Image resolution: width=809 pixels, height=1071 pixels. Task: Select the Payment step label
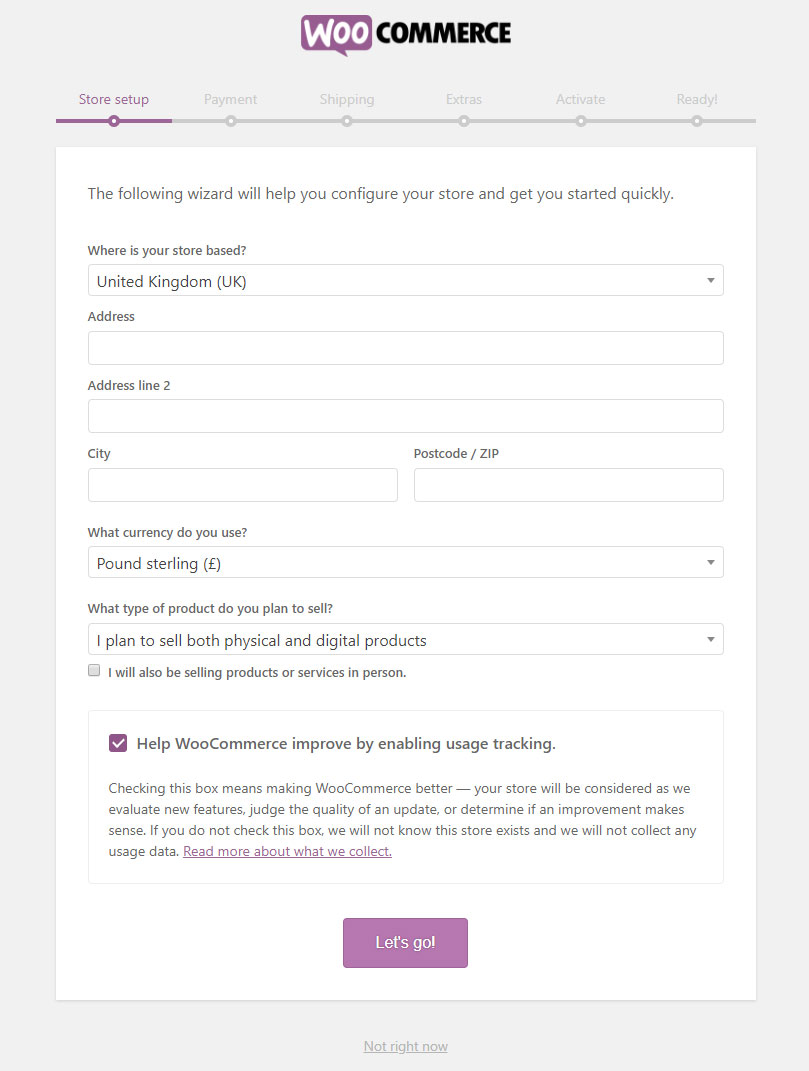[230, 99]
